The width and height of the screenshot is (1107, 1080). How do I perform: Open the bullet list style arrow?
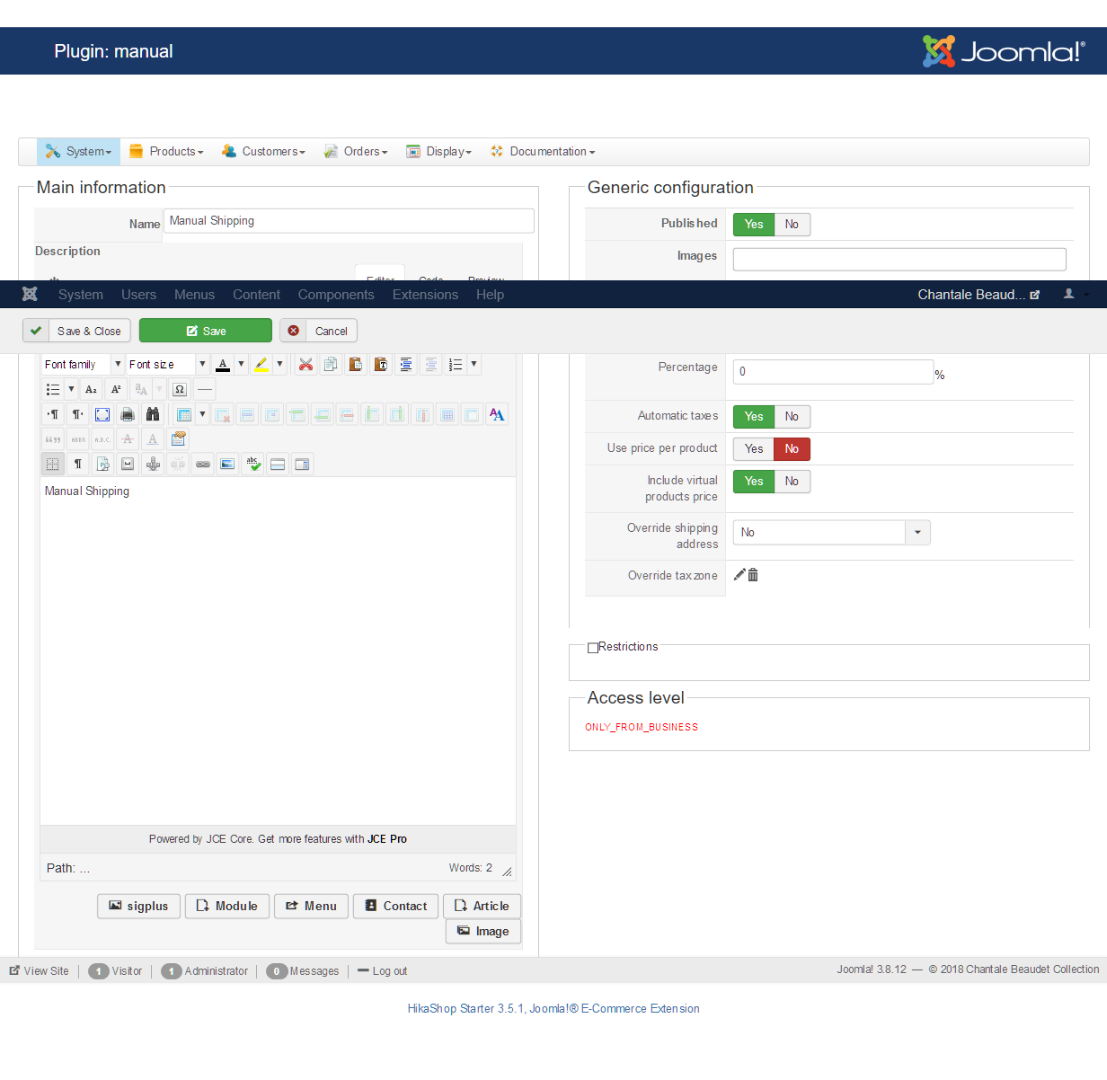coord(71,390)
